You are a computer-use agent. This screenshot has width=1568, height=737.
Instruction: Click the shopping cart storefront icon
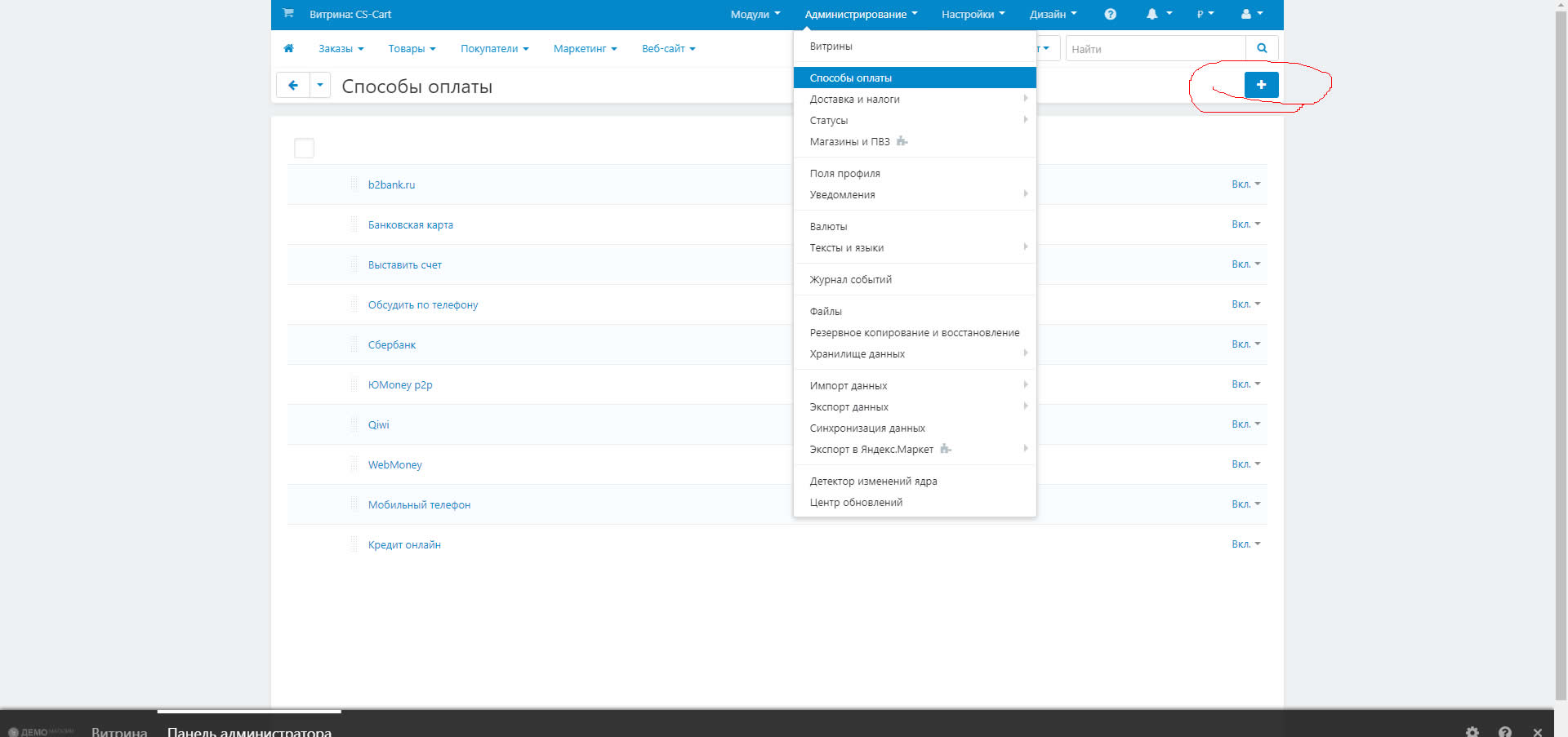click(288, 14)
